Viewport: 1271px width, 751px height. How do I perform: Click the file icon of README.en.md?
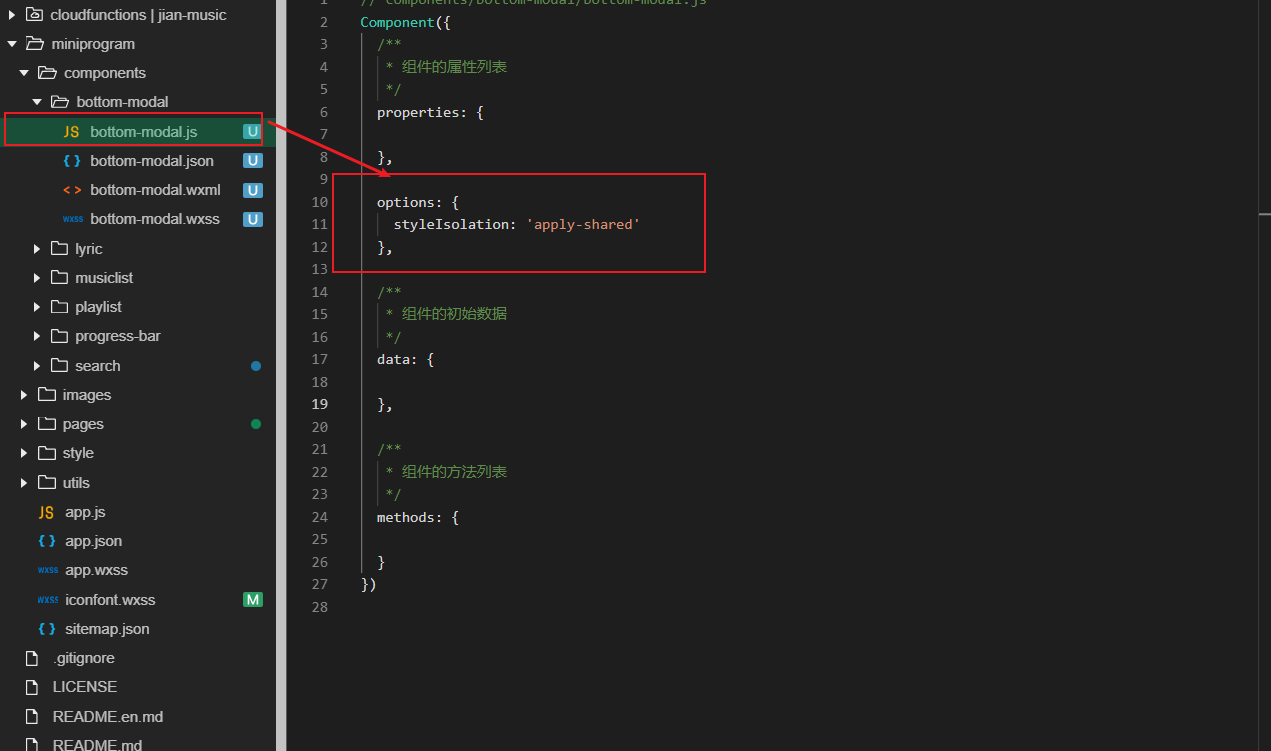pos(33,717)
